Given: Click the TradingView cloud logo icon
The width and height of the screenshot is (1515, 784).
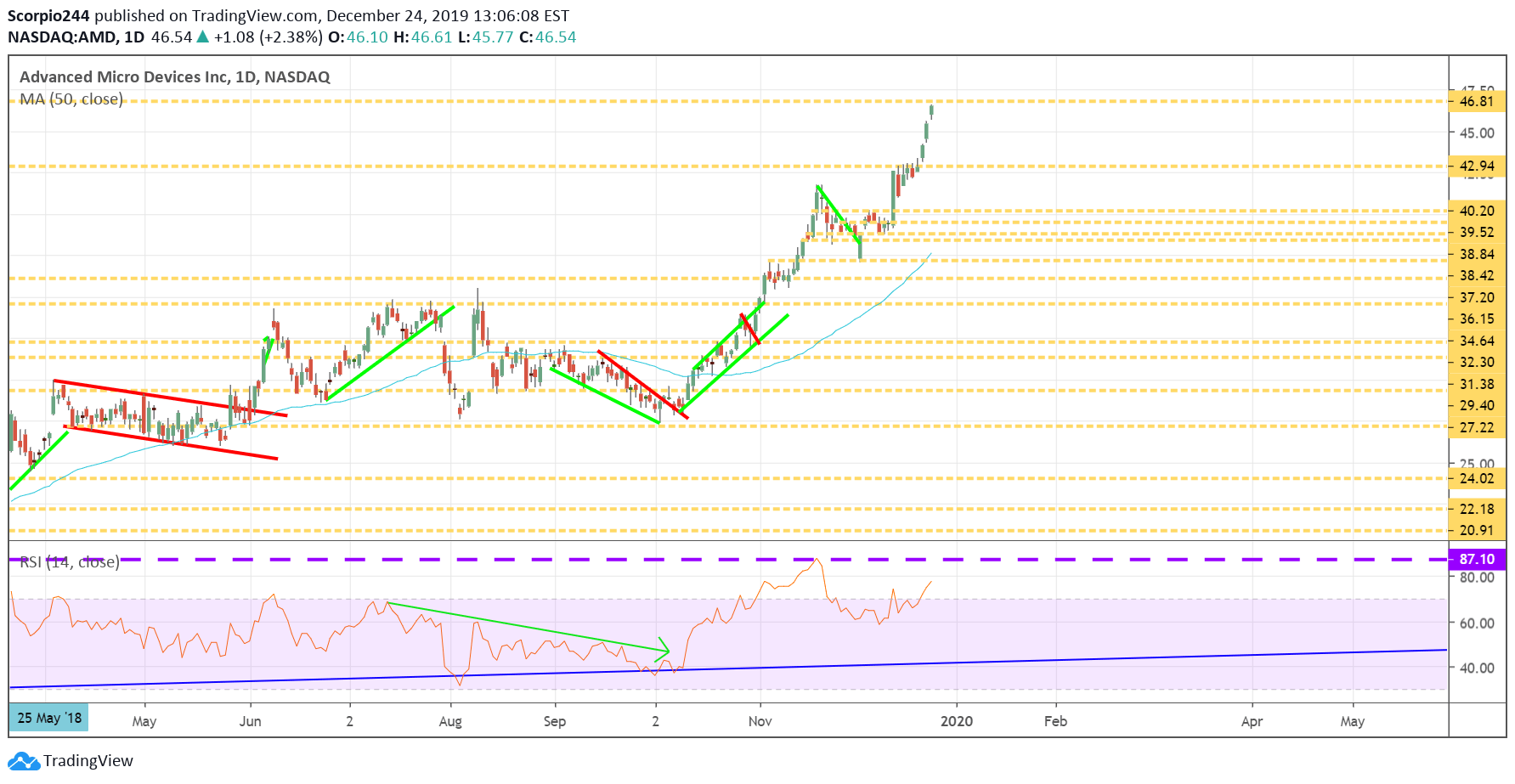Looking at the screenshot, I should point(23,761).
